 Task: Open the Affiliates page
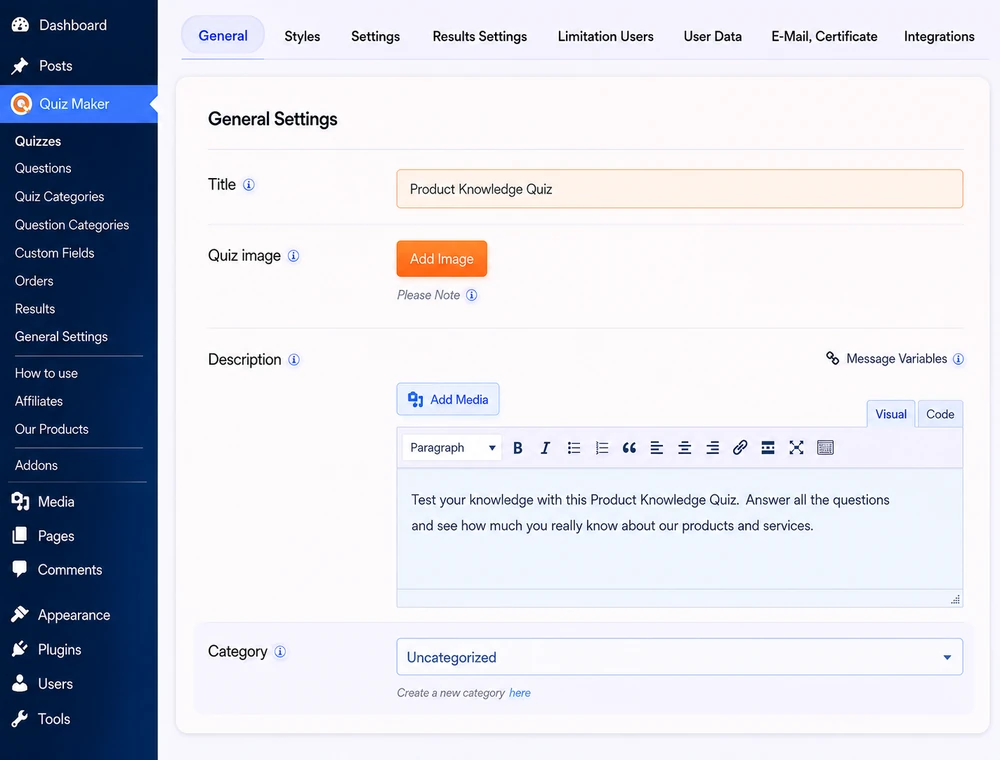(39, 401)
